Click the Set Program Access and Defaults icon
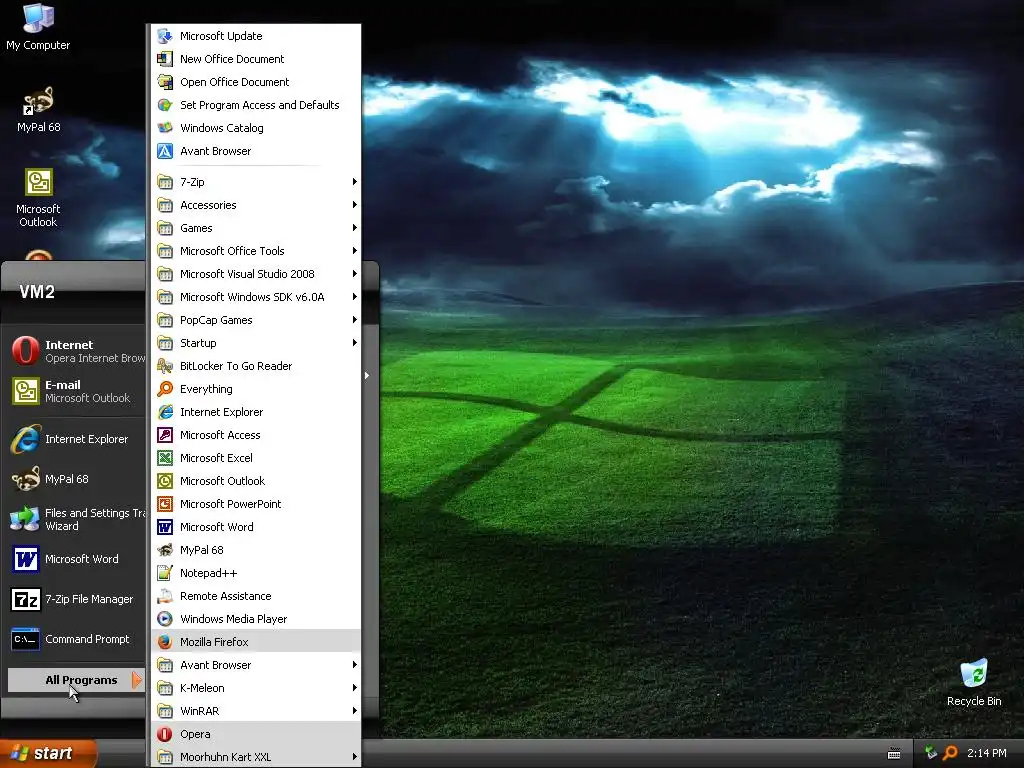The height and width of the screenshot is (768, 1024). point(165,104)
